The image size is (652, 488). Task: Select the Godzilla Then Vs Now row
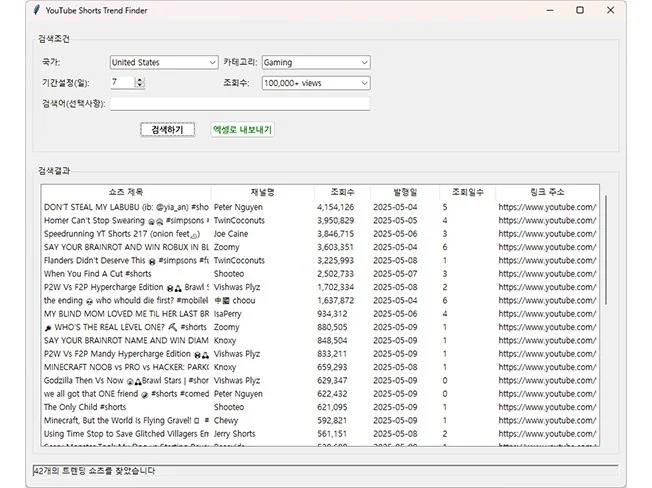point(126,380)
